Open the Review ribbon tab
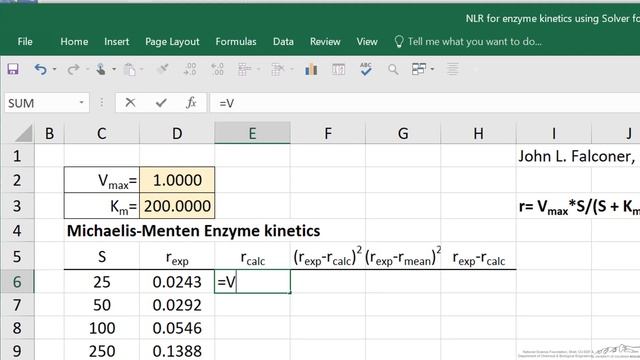 325,42
